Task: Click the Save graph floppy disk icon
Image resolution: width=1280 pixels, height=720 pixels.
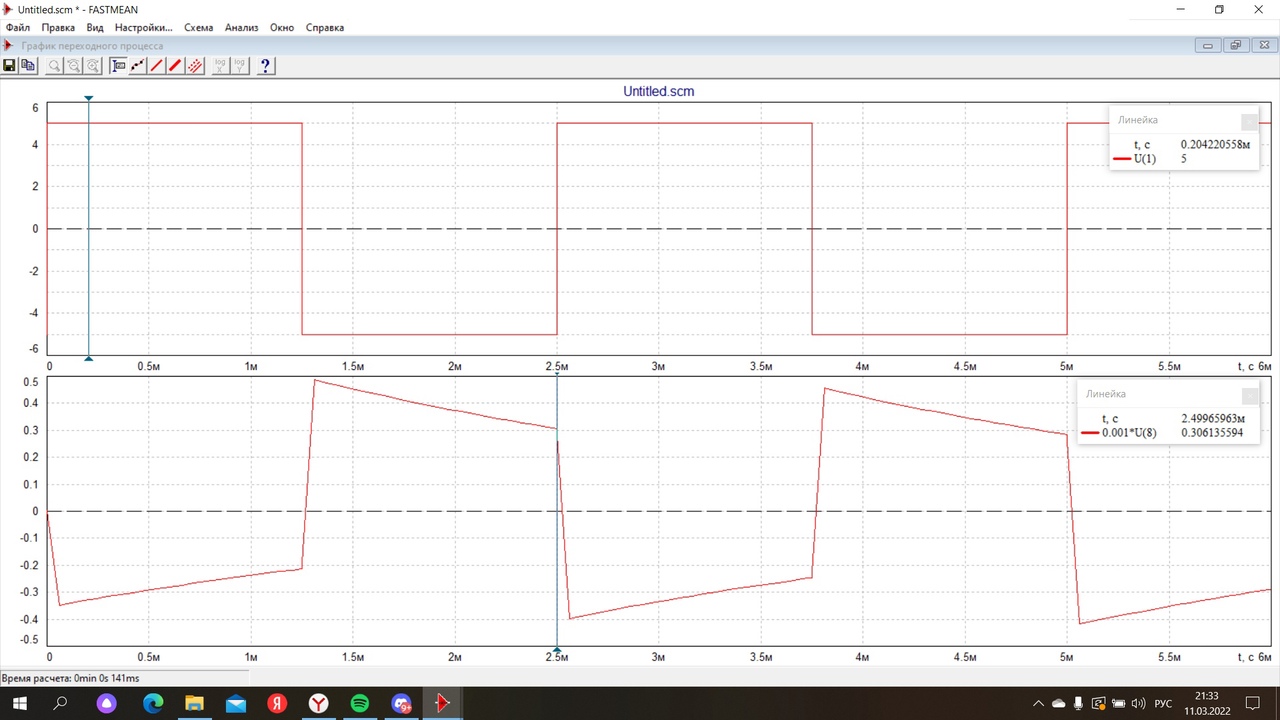Action: coord(10,66)
